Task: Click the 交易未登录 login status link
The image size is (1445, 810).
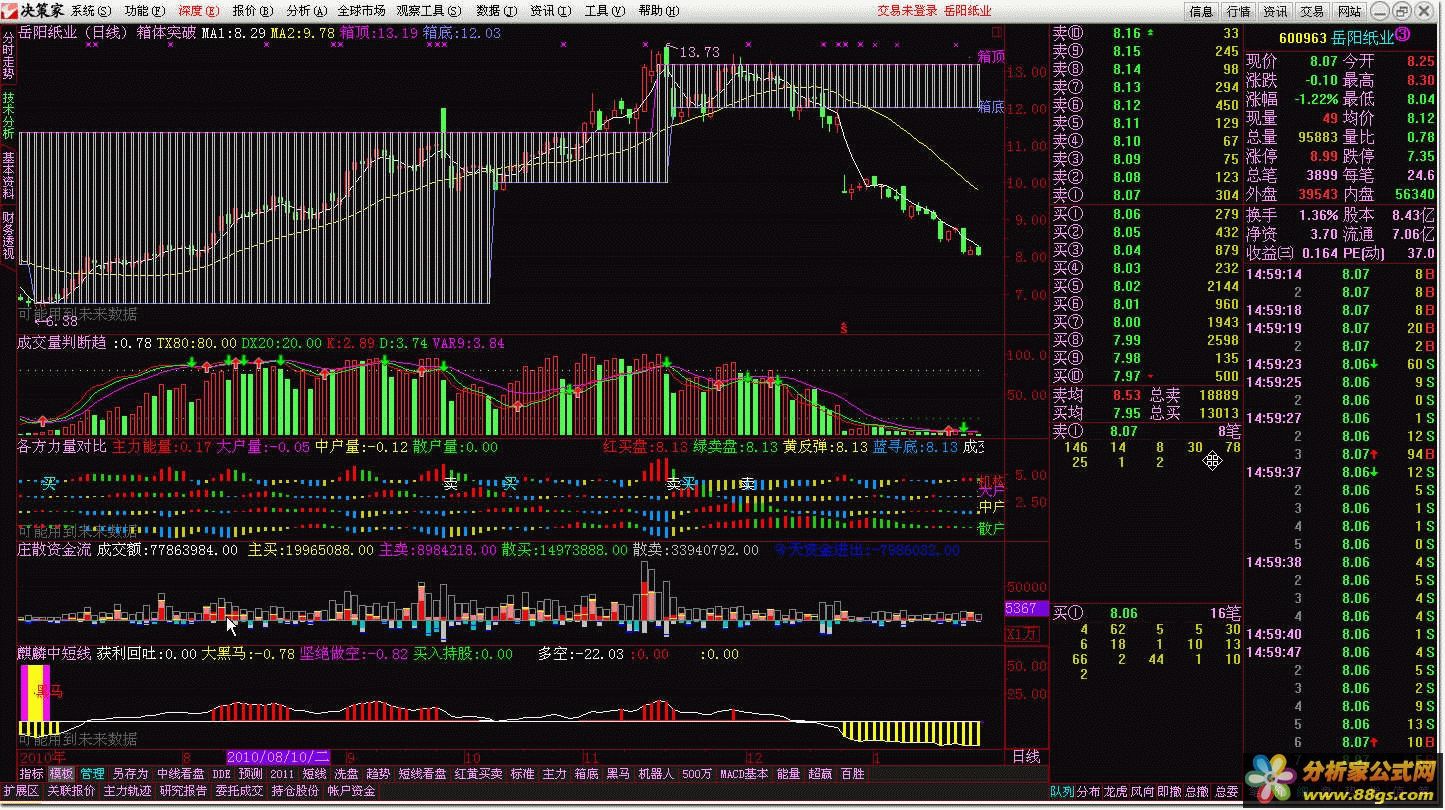Action: coord(908,11)
